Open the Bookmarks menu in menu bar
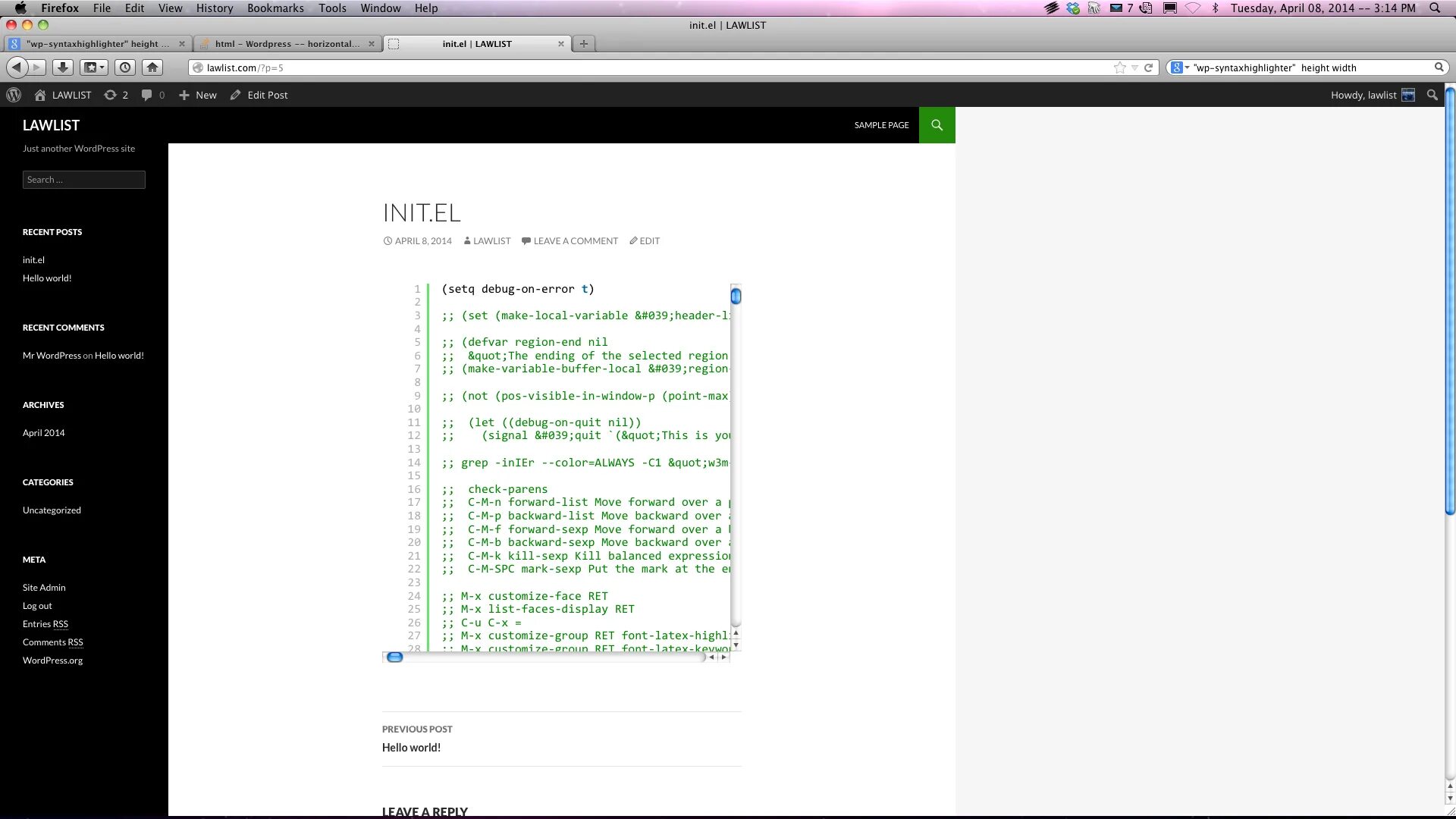This screenshot has height=819, width=1456. point(275,8)
